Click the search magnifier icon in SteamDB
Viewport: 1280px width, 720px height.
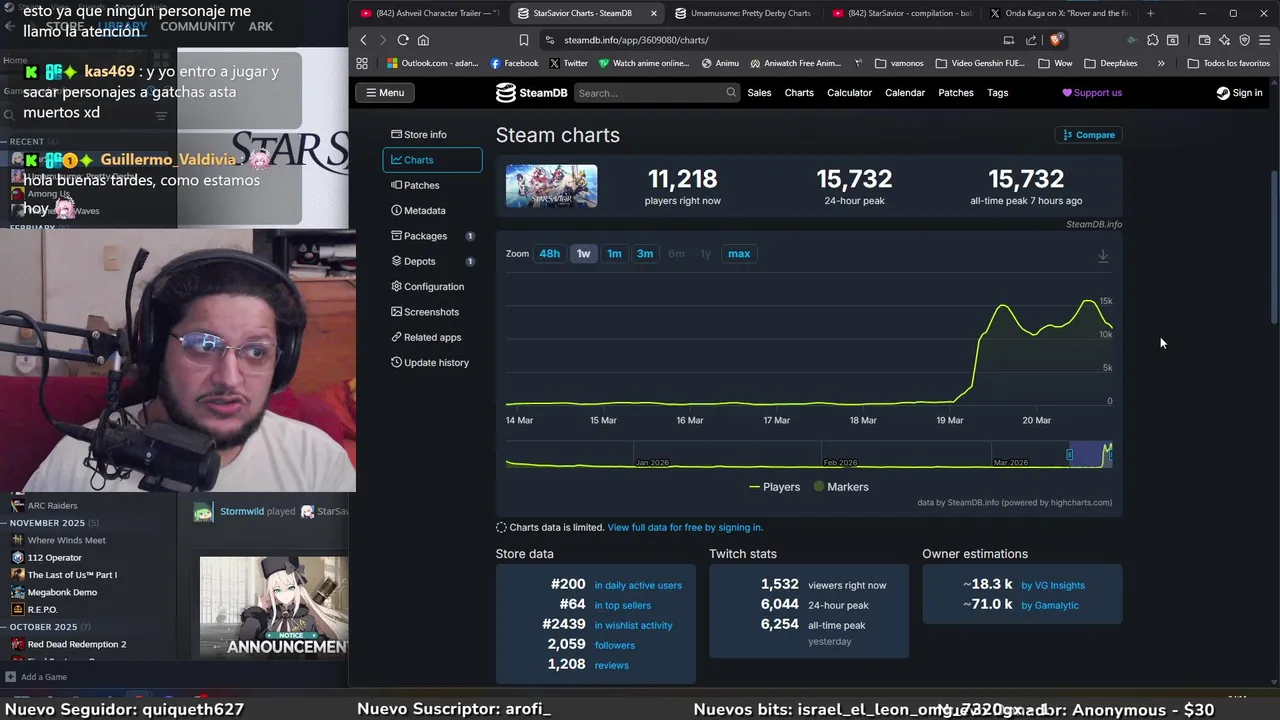click(x=731, y=93)
